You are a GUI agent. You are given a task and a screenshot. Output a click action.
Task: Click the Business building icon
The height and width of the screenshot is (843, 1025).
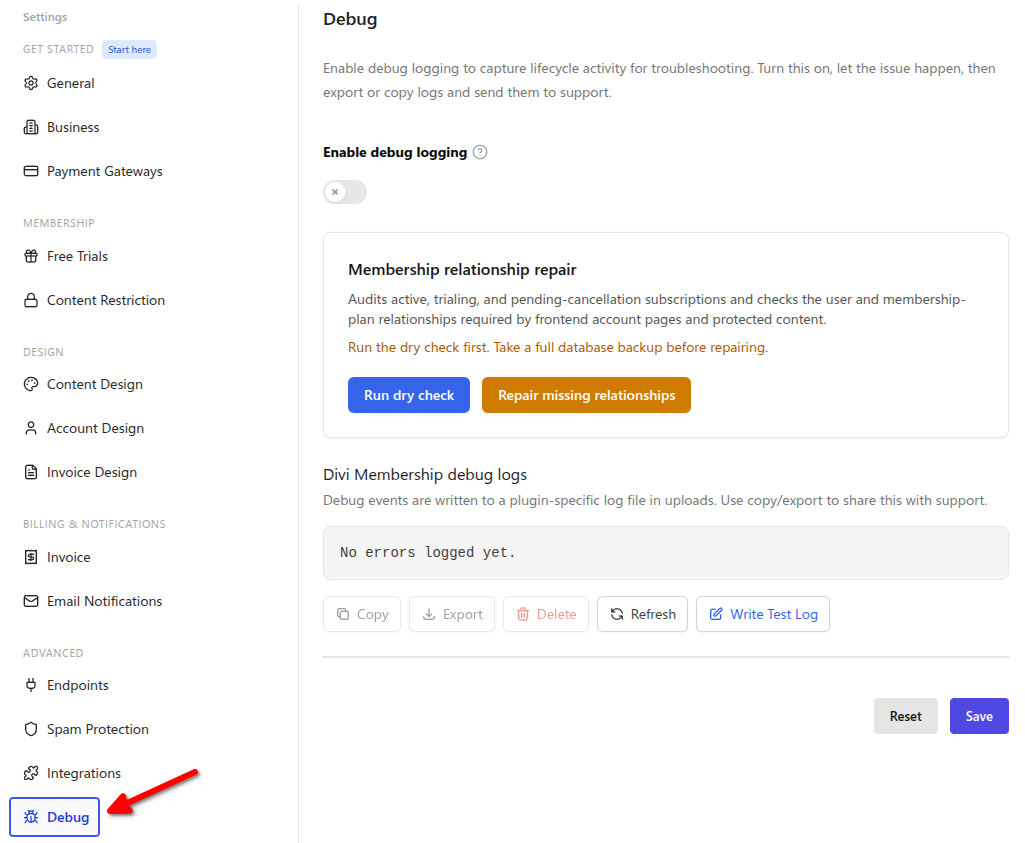31,127
